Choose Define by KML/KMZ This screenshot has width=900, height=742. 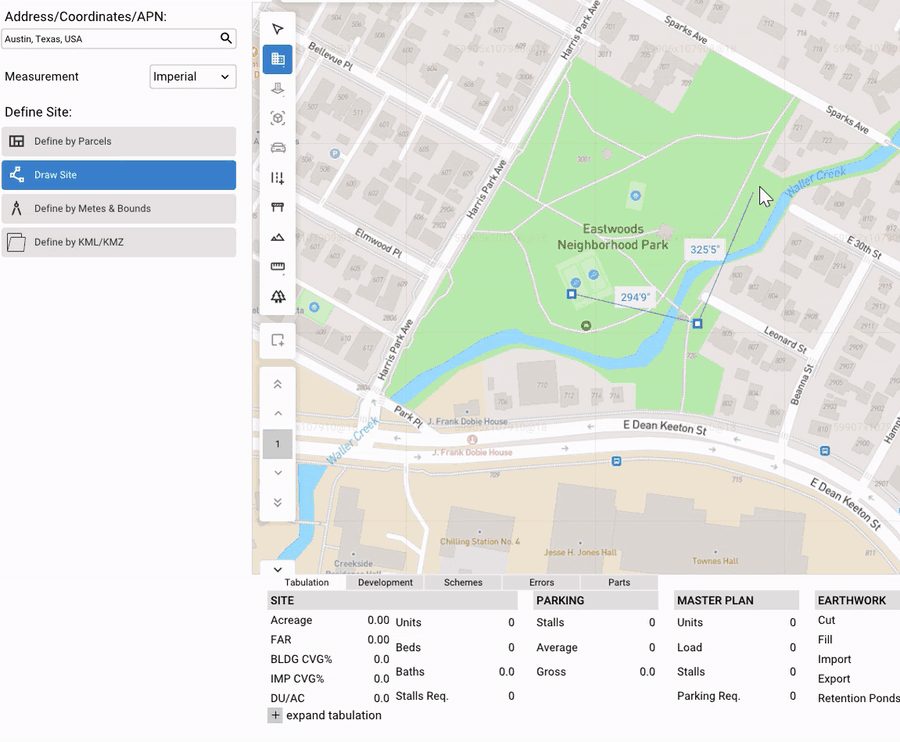point(119,242)
